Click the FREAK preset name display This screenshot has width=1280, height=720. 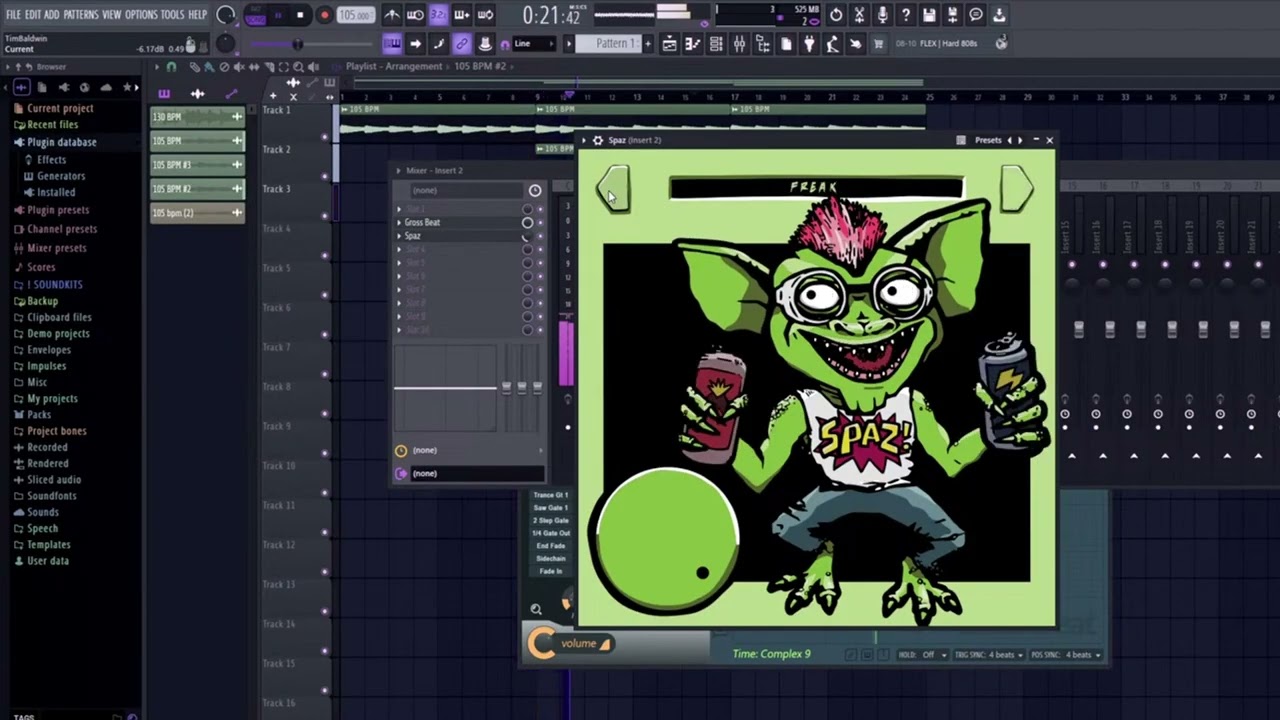coord(816,188)
